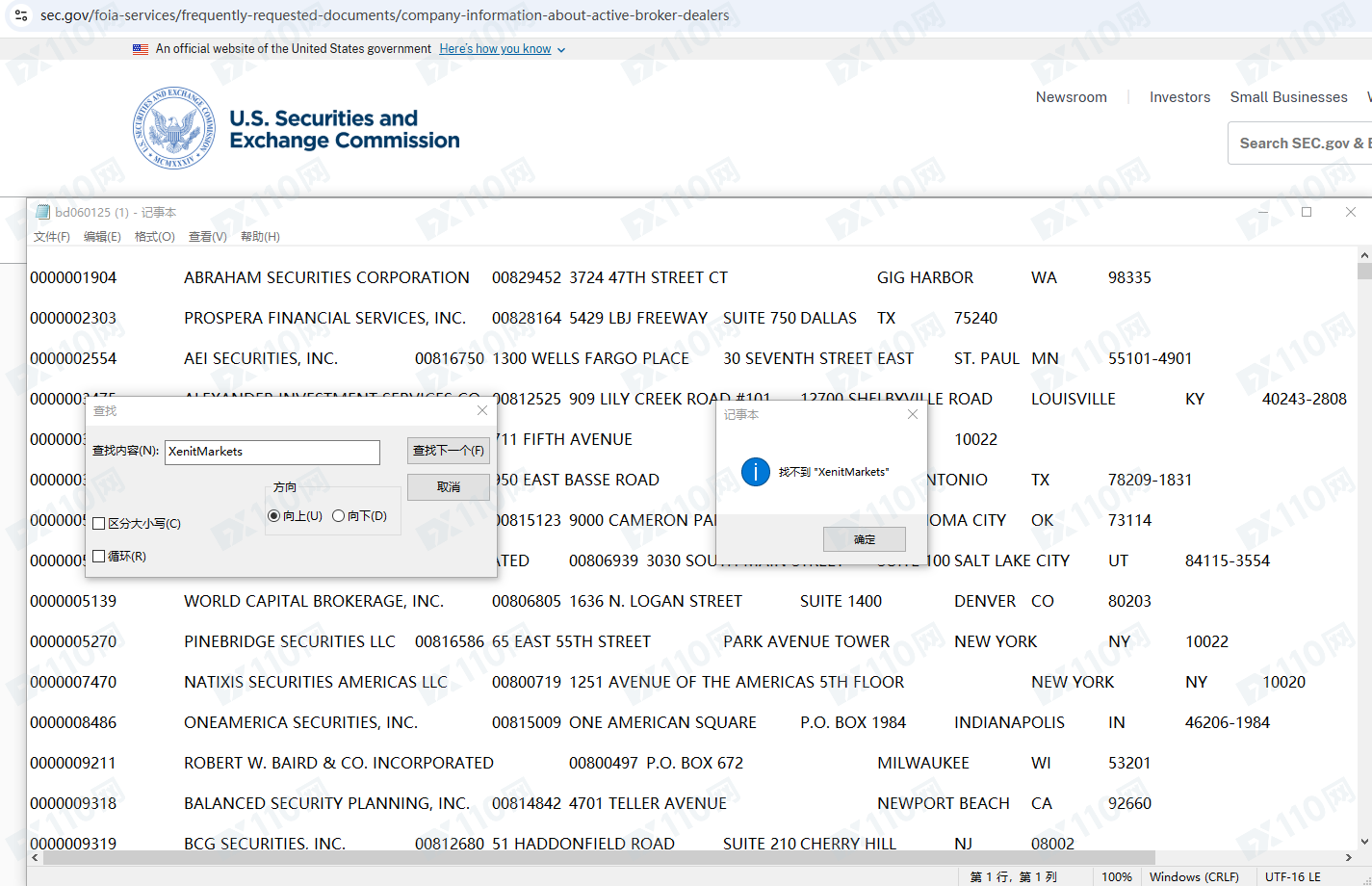Click the Find Next button
Image resolution: width=1372 pixels, height=886 pixels.
point(449,451)
